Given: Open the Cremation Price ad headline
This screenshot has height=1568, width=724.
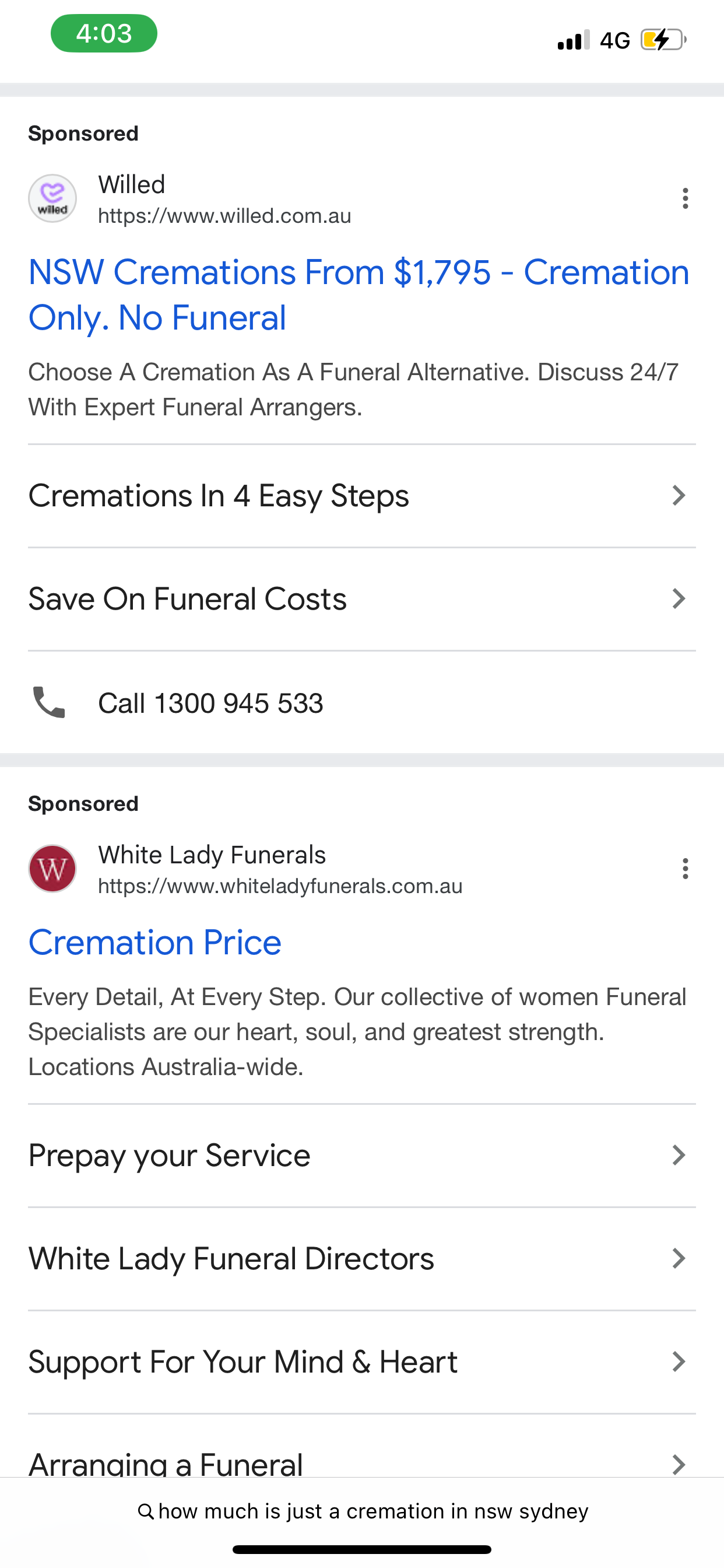Looking at the screenshot, I should click(x=155, y=942).
